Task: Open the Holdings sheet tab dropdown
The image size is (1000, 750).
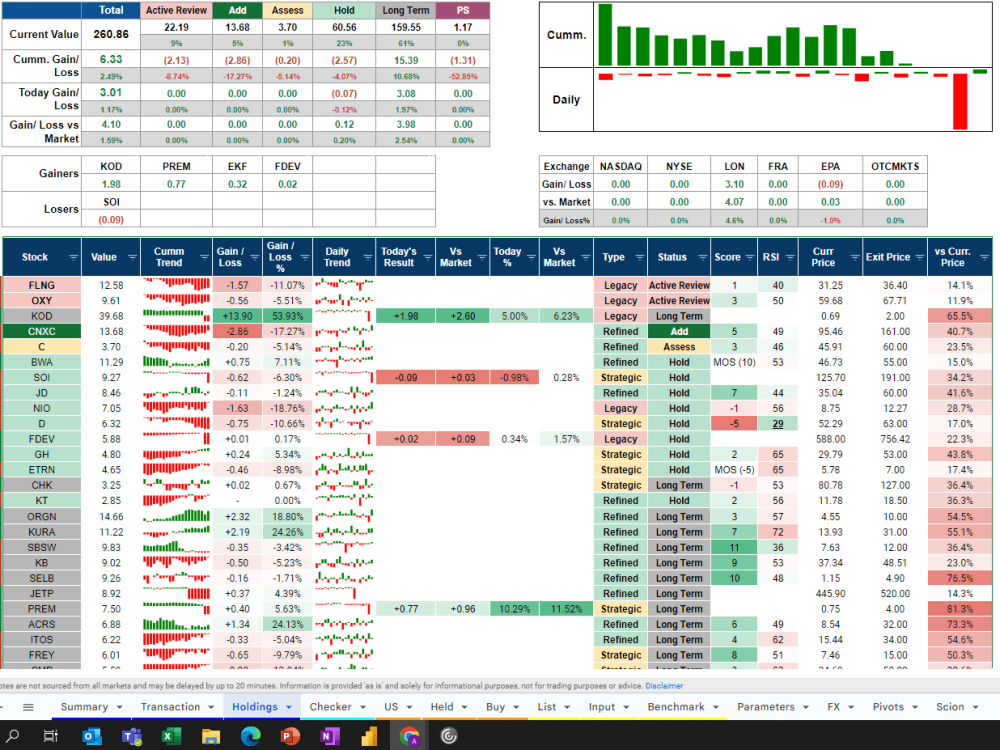Action: coord(288,706)
